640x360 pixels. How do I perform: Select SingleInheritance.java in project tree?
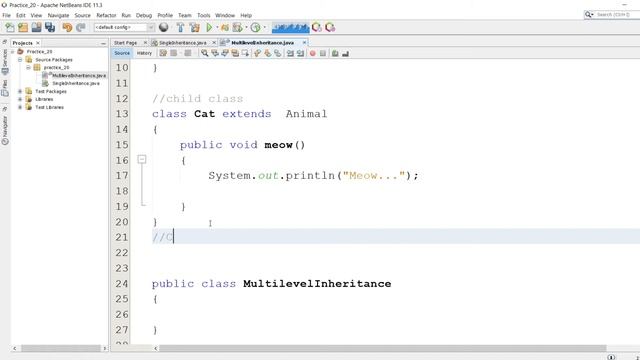click(76, 83)
